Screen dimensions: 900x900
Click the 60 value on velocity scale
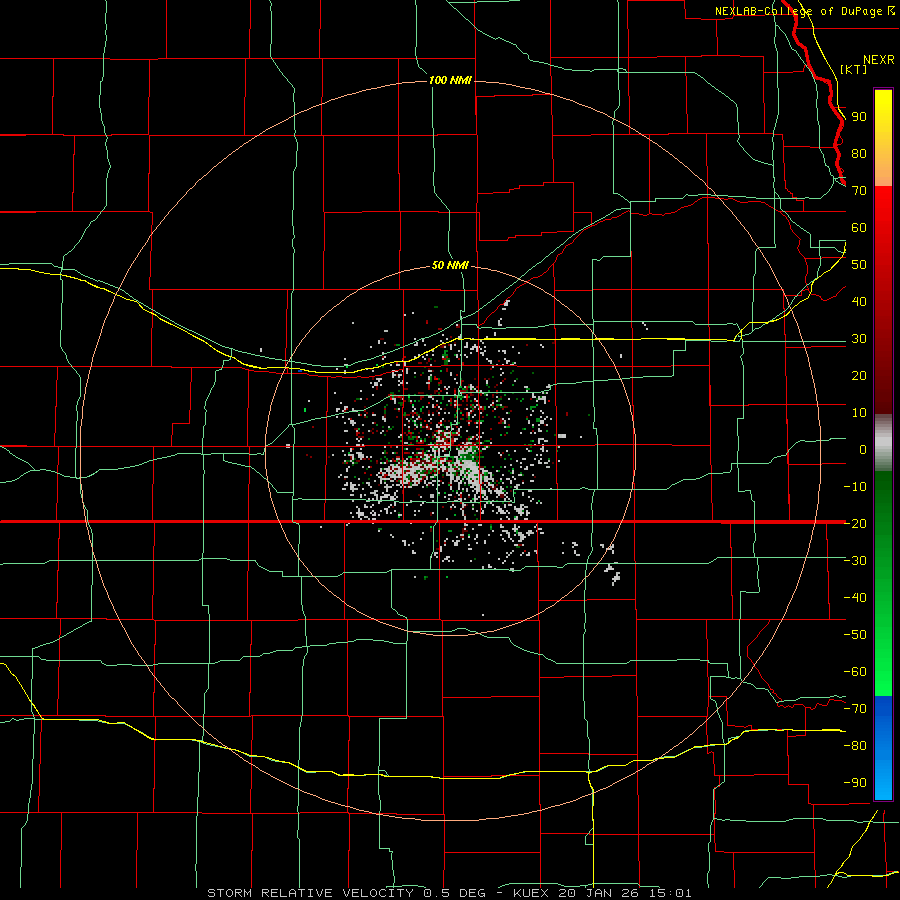(859, 228)
